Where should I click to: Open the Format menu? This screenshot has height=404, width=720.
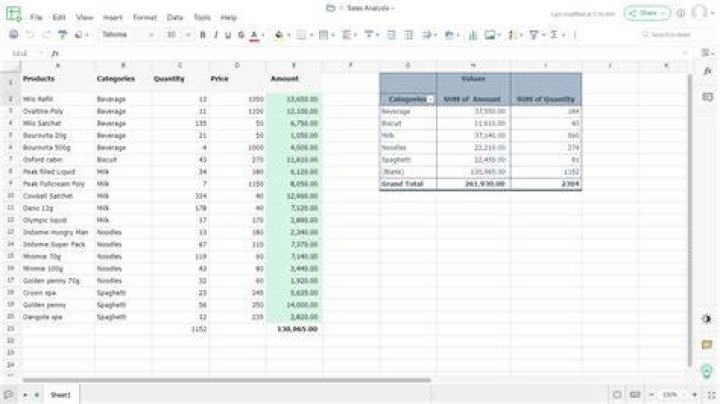(x=145, y=17)
